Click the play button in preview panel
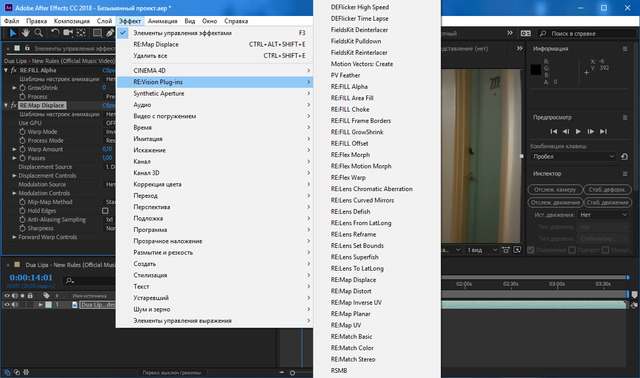Image resolution: width=640 pixels, height=378 pixels. [578, 131]
